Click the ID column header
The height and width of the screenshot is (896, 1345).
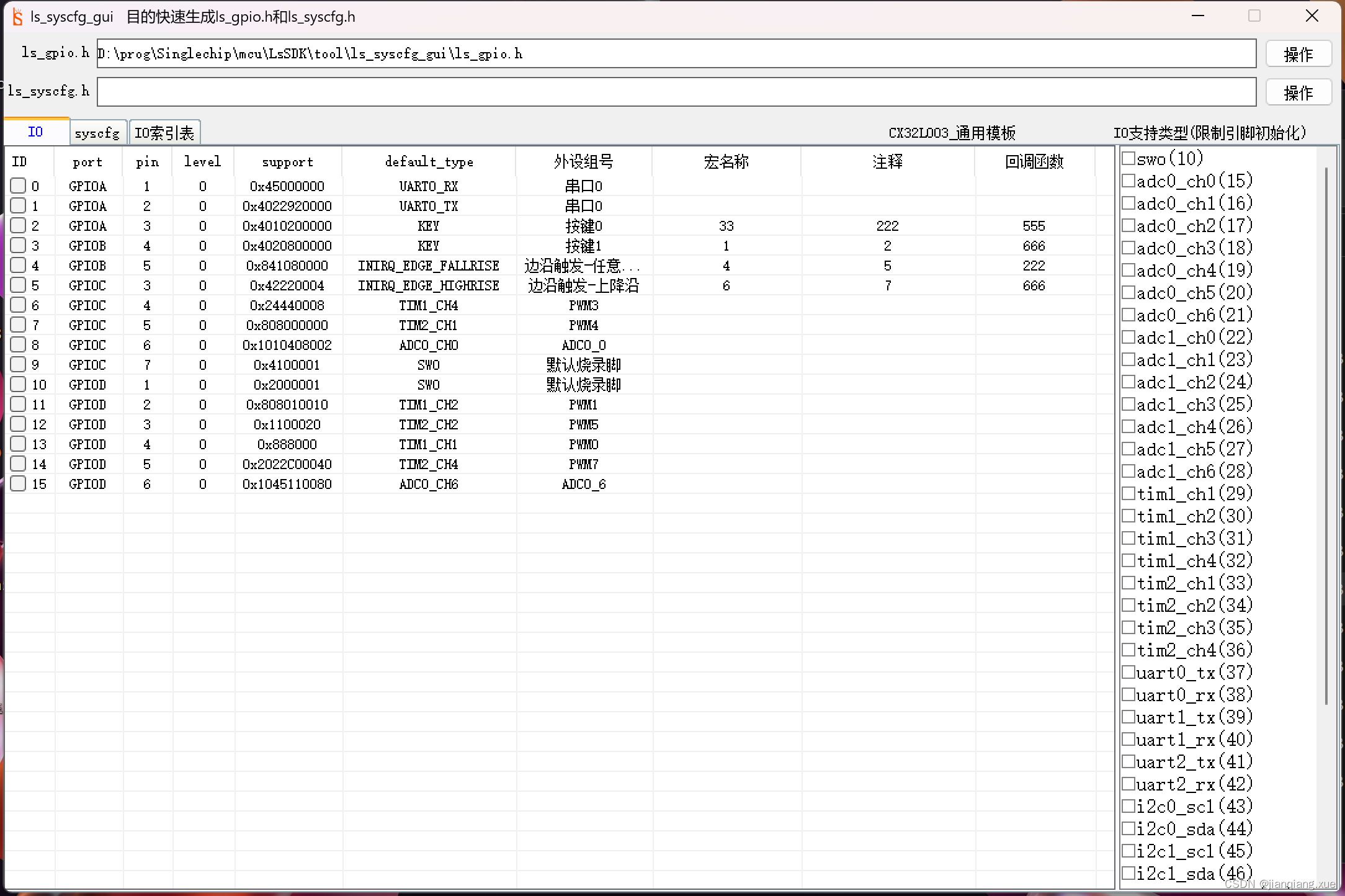pos(30,162)
